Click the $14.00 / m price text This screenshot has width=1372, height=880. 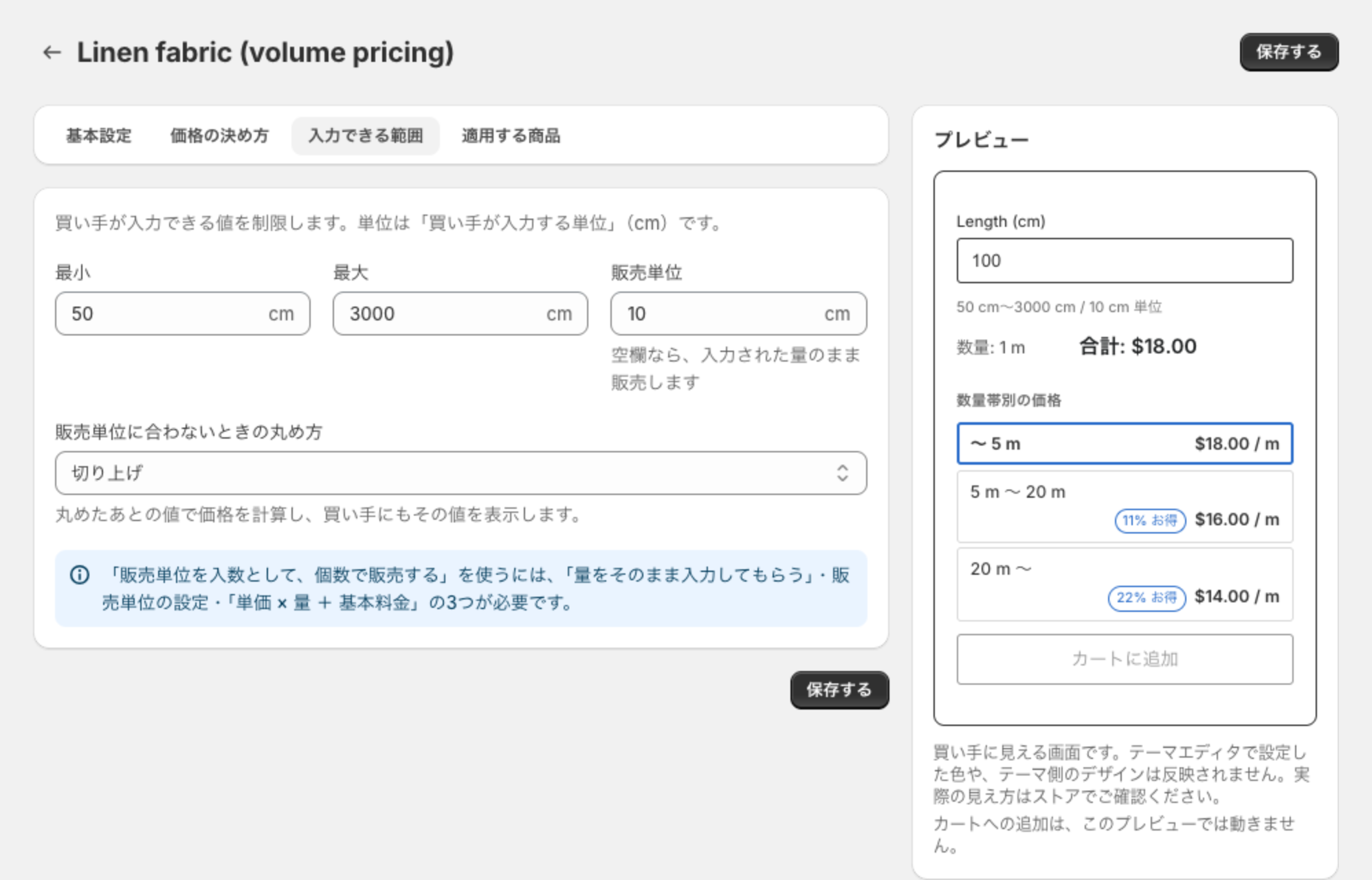click(1237, 597)
